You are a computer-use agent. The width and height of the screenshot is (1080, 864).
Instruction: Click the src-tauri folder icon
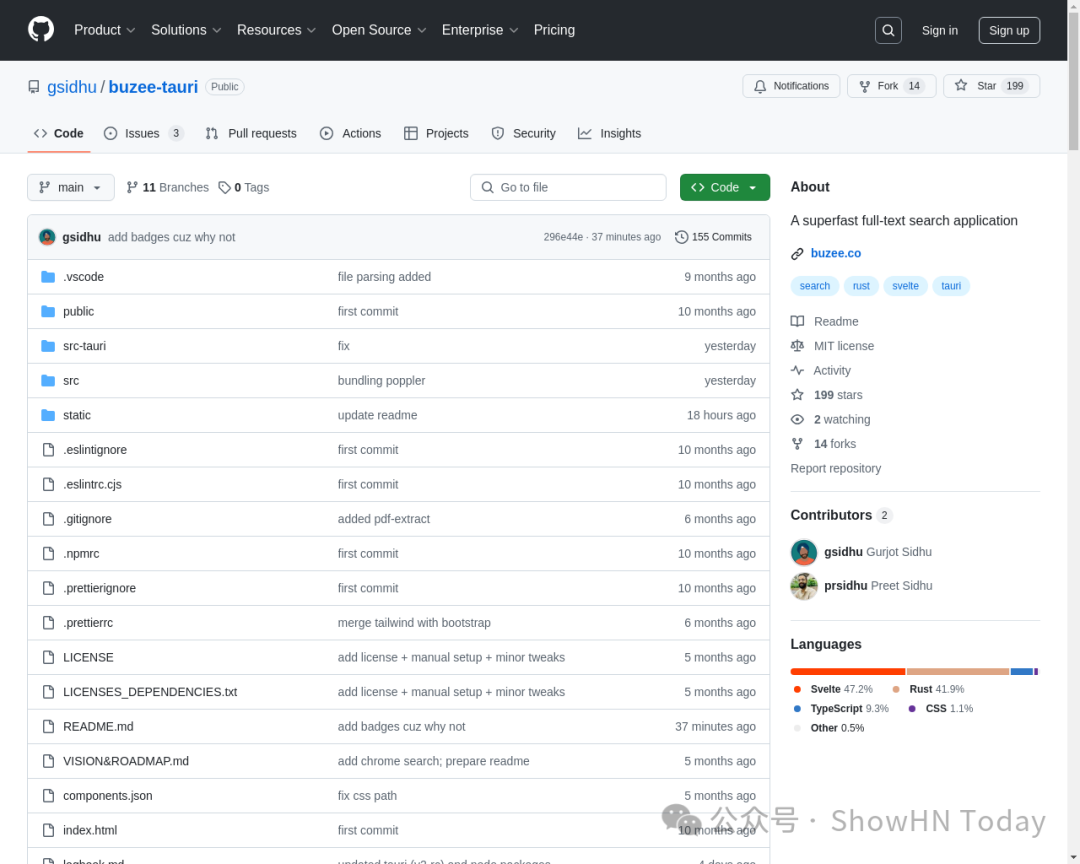click(48, 346)
